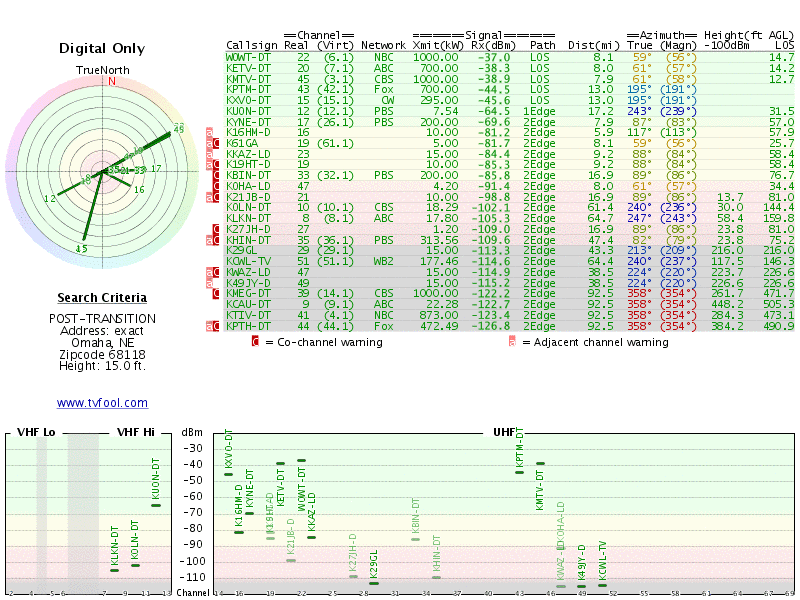Click the co-channel warning icon beside KOHA-LD

click(216, 186)
